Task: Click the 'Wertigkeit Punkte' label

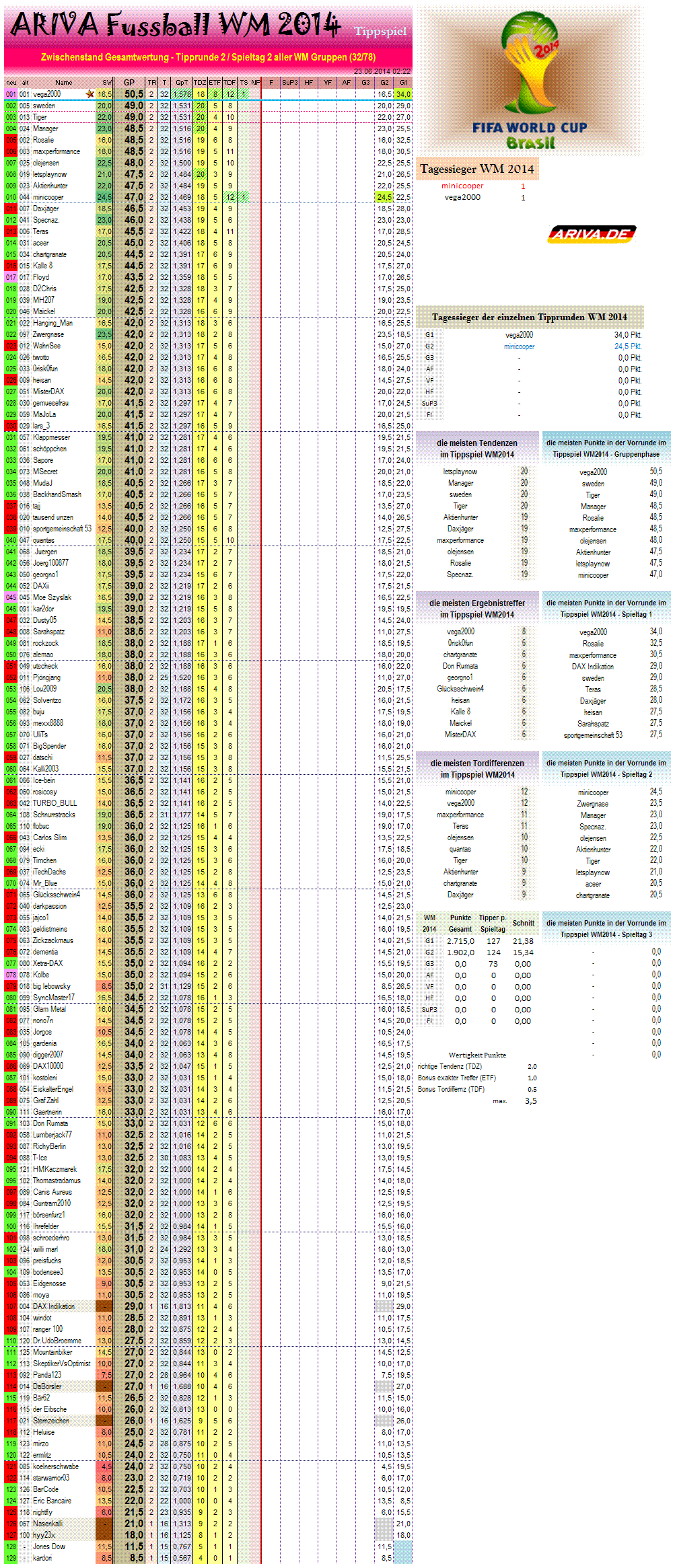Action: click(x=477, y=1055)
